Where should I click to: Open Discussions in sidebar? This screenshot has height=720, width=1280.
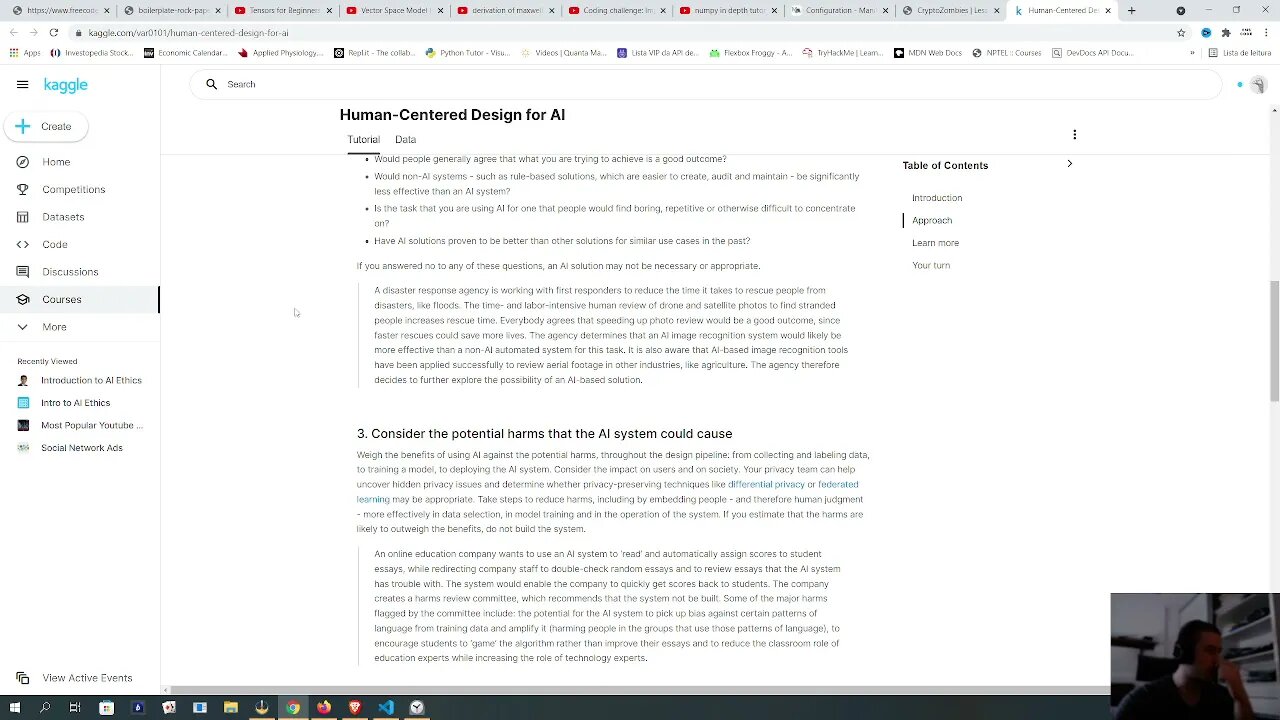point(70,272)
